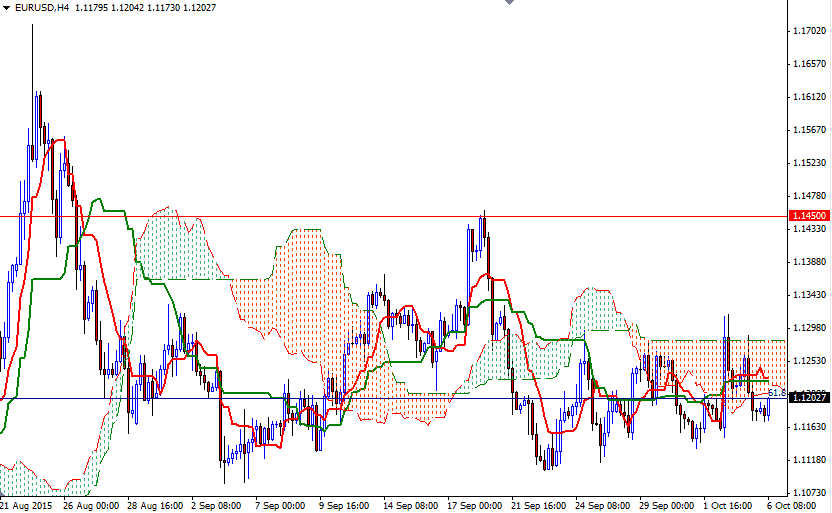This screenshot has height=513, width=832.
Task: Open the dropdown arrow beside EURUSD,H4
Action: click(x=7, y=8)
